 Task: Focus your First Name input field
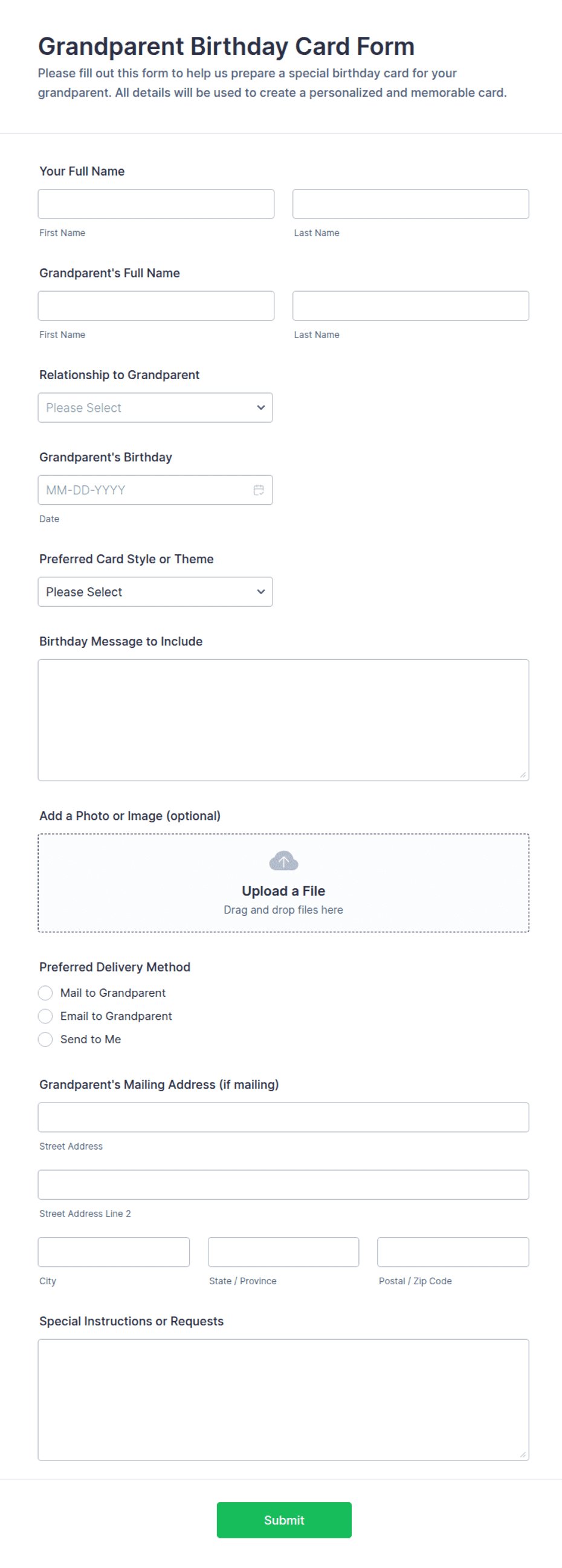point(156,204)
